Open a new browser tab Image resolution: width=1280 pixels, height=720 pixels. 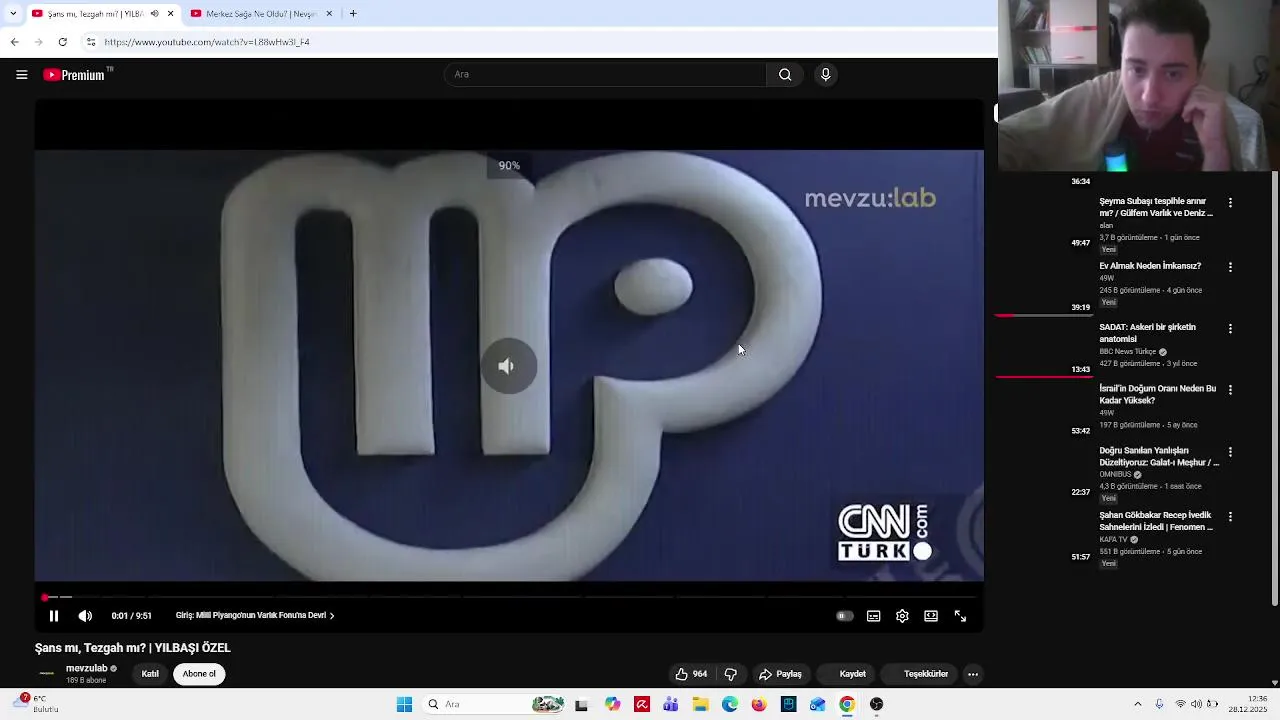coord(353,14)
